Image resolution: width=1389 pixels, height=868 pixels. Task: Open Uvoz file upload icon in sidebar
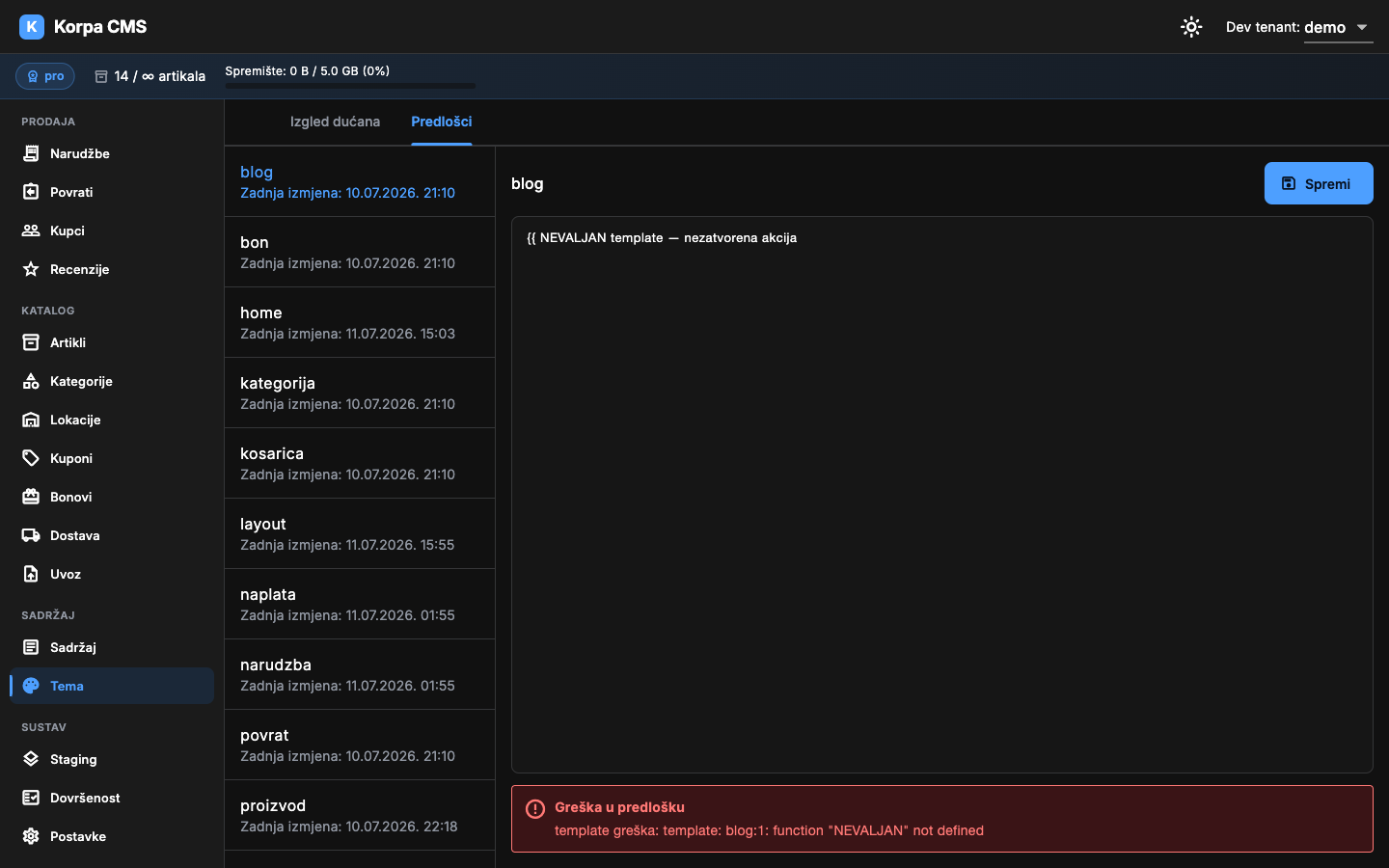point(31,574)
